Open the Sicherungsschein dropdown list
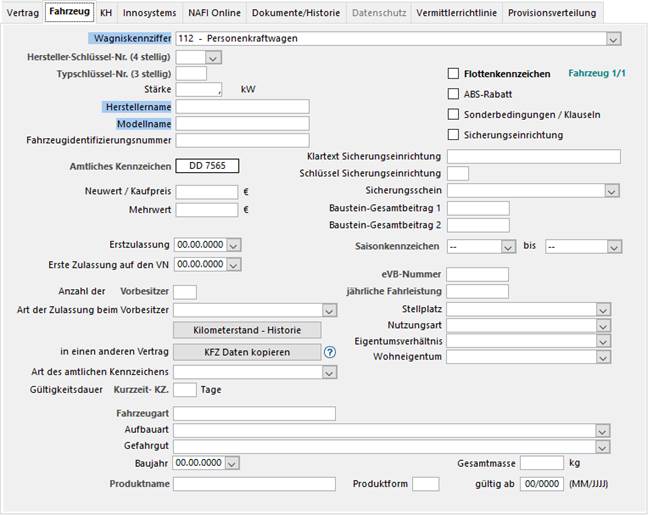This screenshot has width=648, height=515. [x=612, y=190]
